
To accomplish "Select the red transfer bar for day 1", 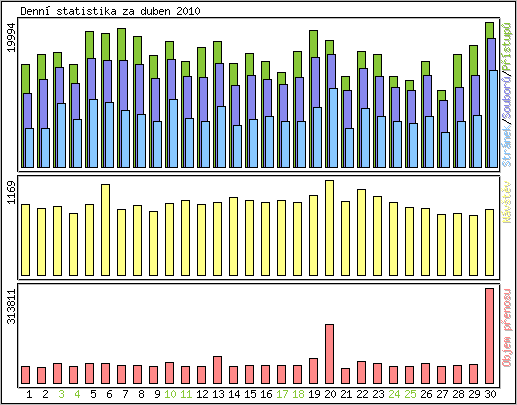I will point(25,375).
